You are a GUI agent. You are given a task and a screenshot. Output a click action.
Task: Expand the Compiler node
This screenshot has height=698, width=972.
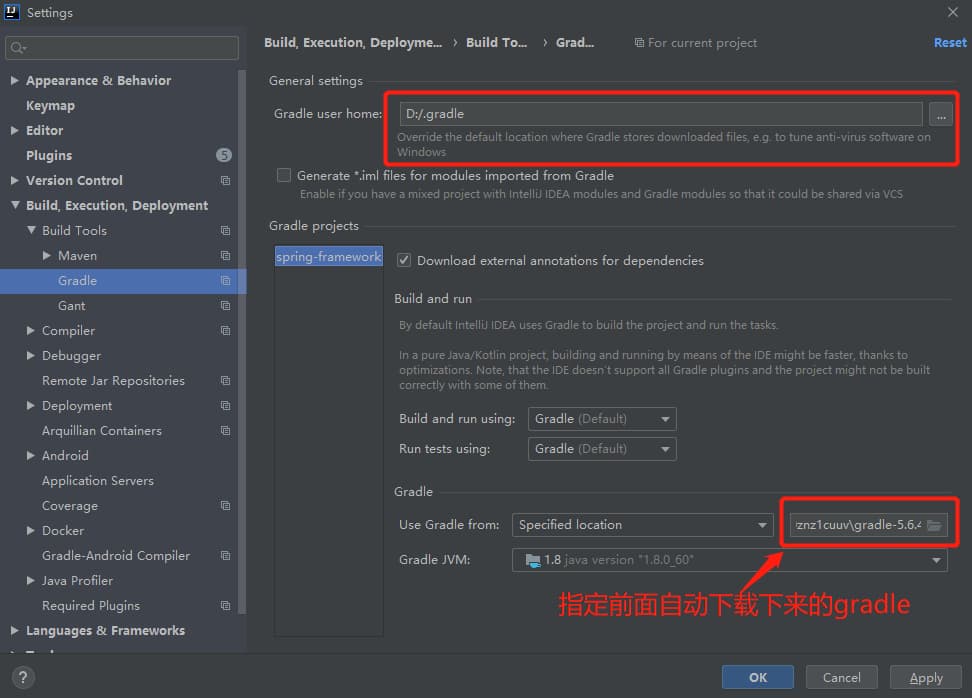click(x=30, y=330)
